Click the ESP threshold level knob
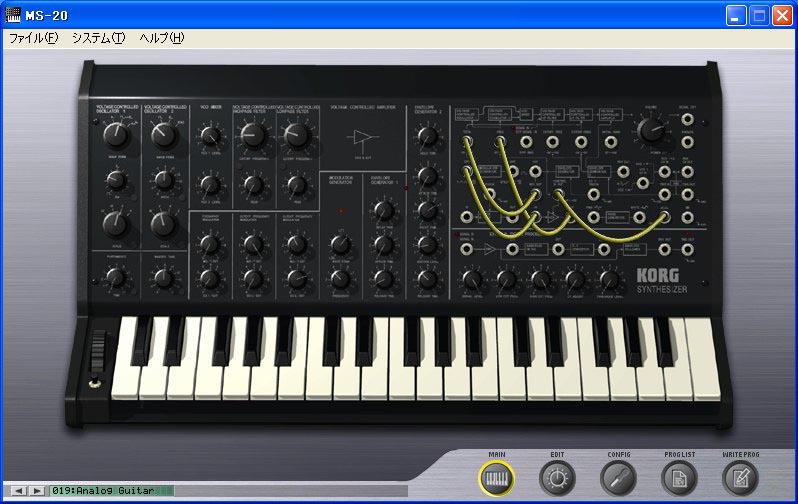 [610, 279]
